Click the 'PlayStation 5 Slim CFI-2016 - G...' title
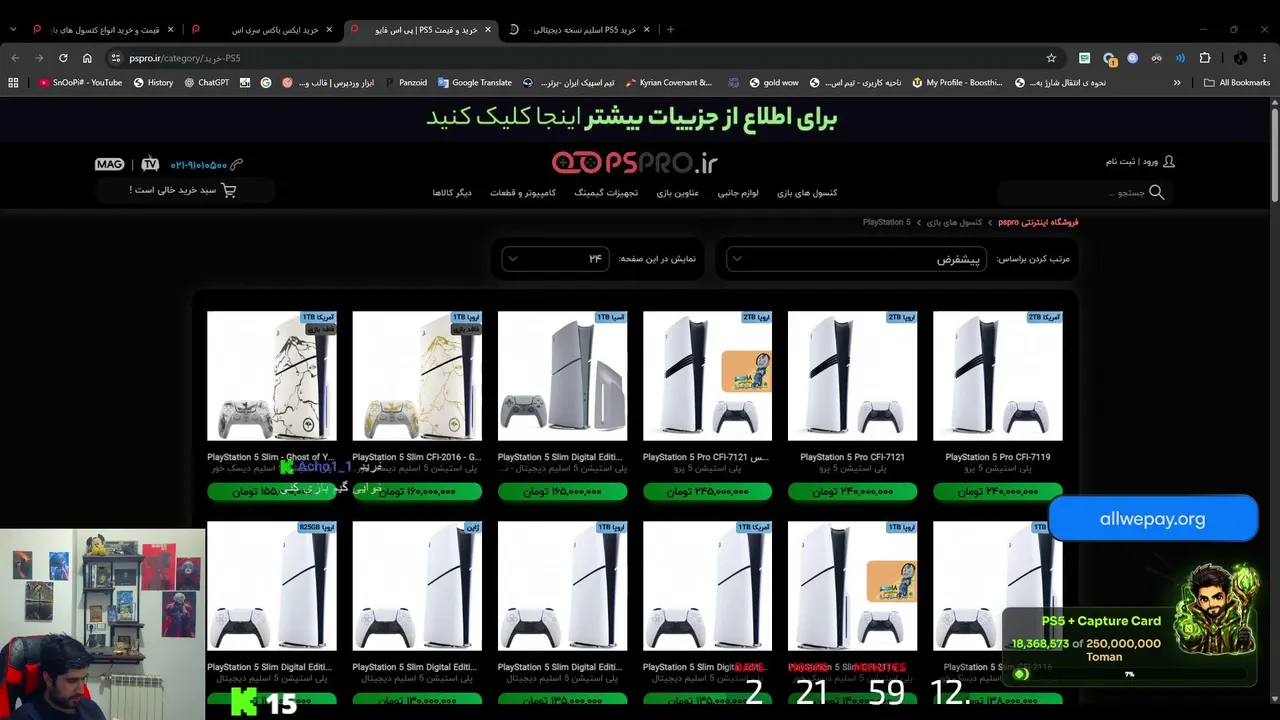The width and height of the screenshot is (1280, 720). [417, 457]
